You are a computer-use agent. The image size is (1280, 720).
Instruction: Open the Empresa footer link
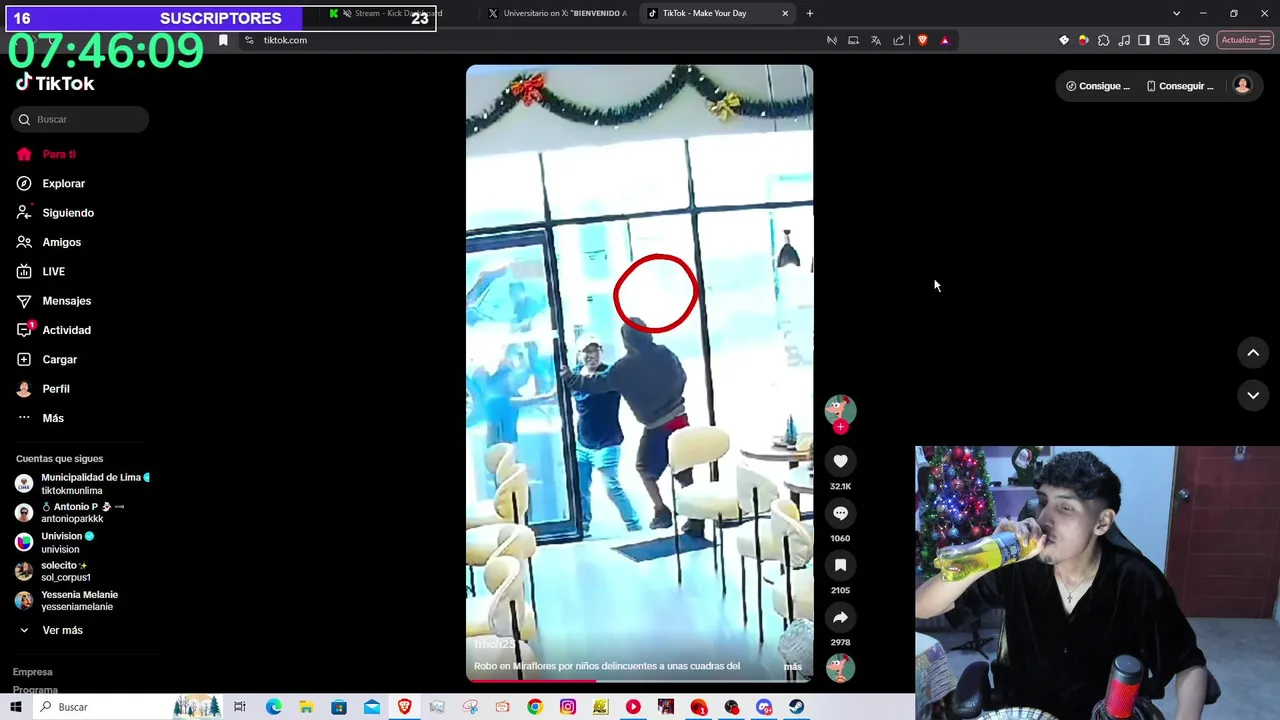coord(33,672)
